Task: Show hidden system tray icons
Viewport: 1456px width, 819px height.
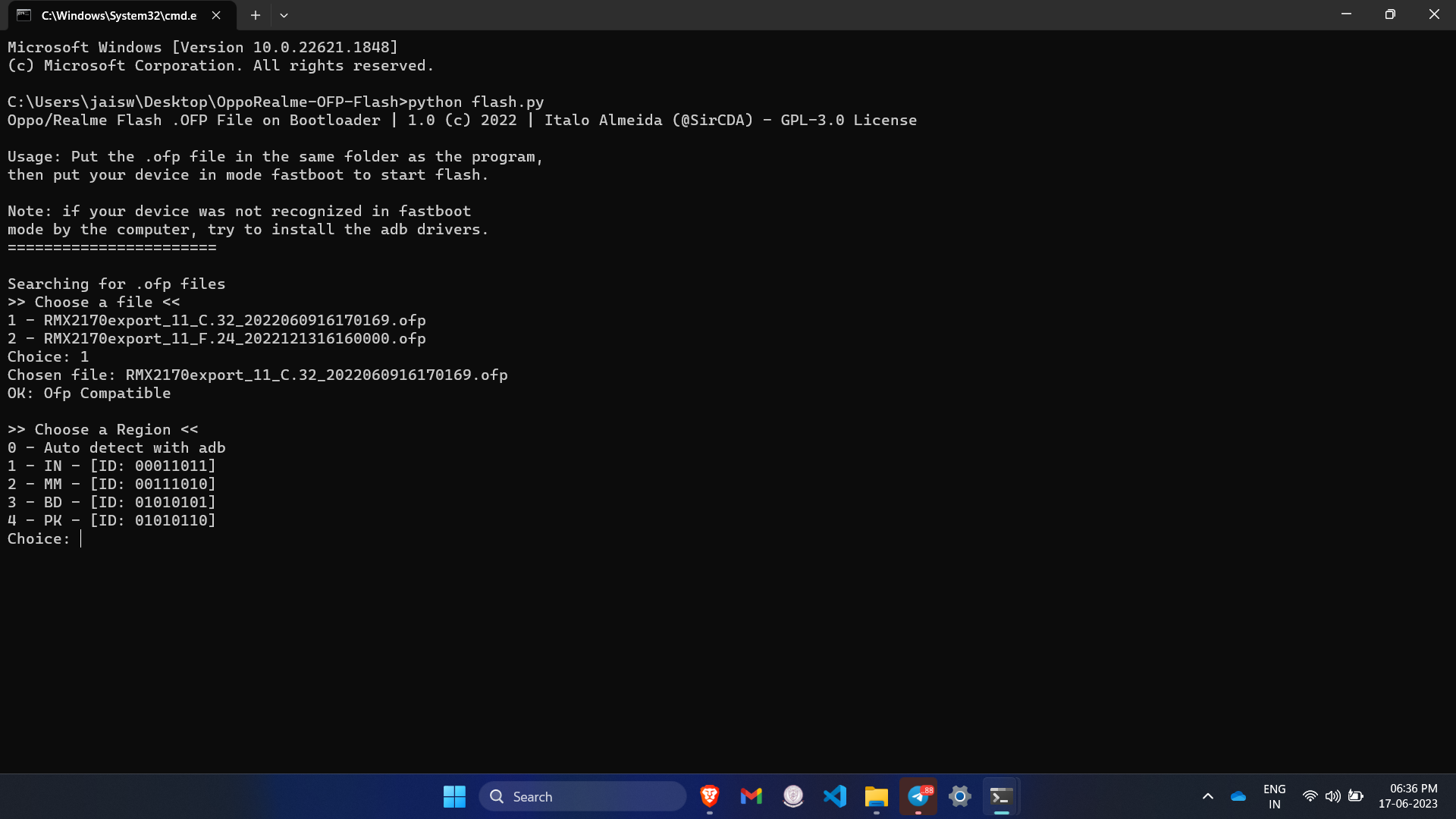Action: [x=1208, y=796]
